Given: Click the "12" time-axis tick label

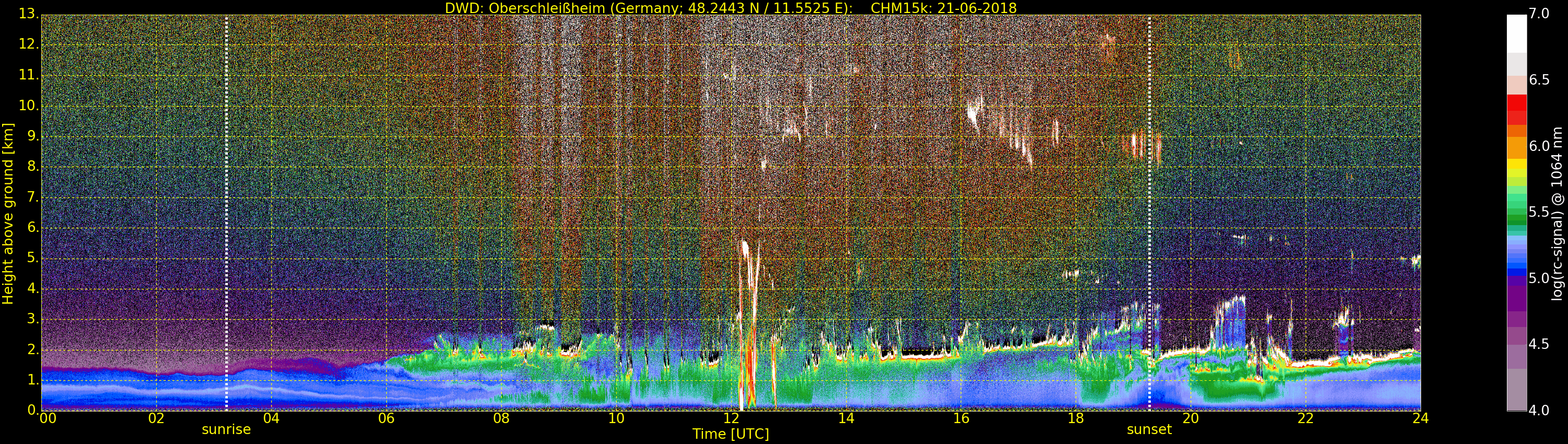Looking at the screenshot, I should click(731, 418).
